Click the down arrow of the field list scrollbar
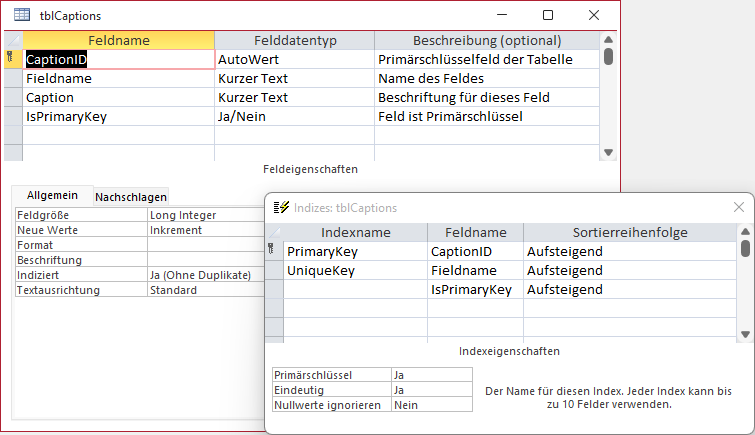Screen dimensions: 755x435 [608, 152]
